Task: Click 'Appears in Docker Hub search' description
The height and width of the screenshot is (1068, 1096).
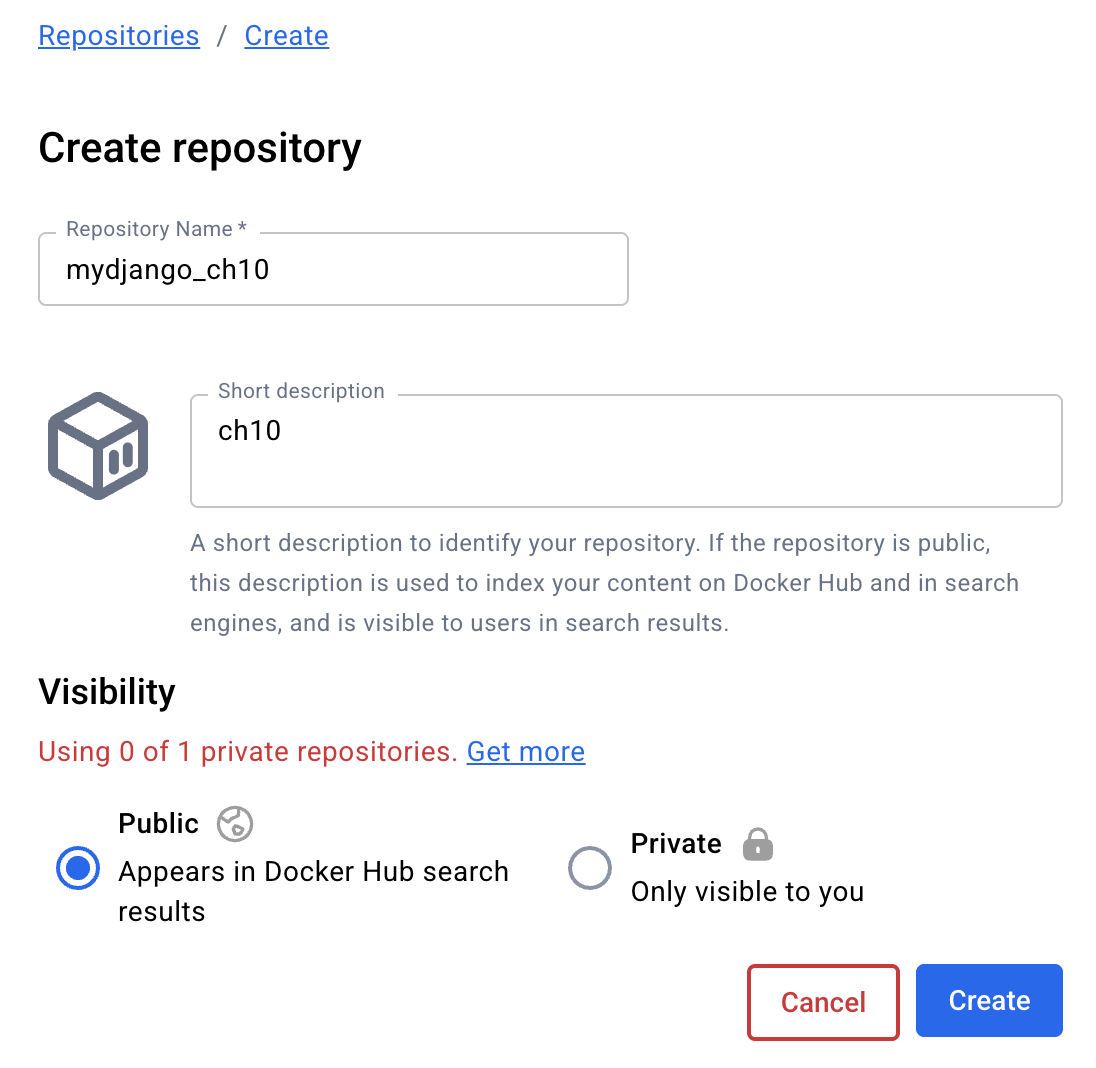Action: tap(313, 872)
